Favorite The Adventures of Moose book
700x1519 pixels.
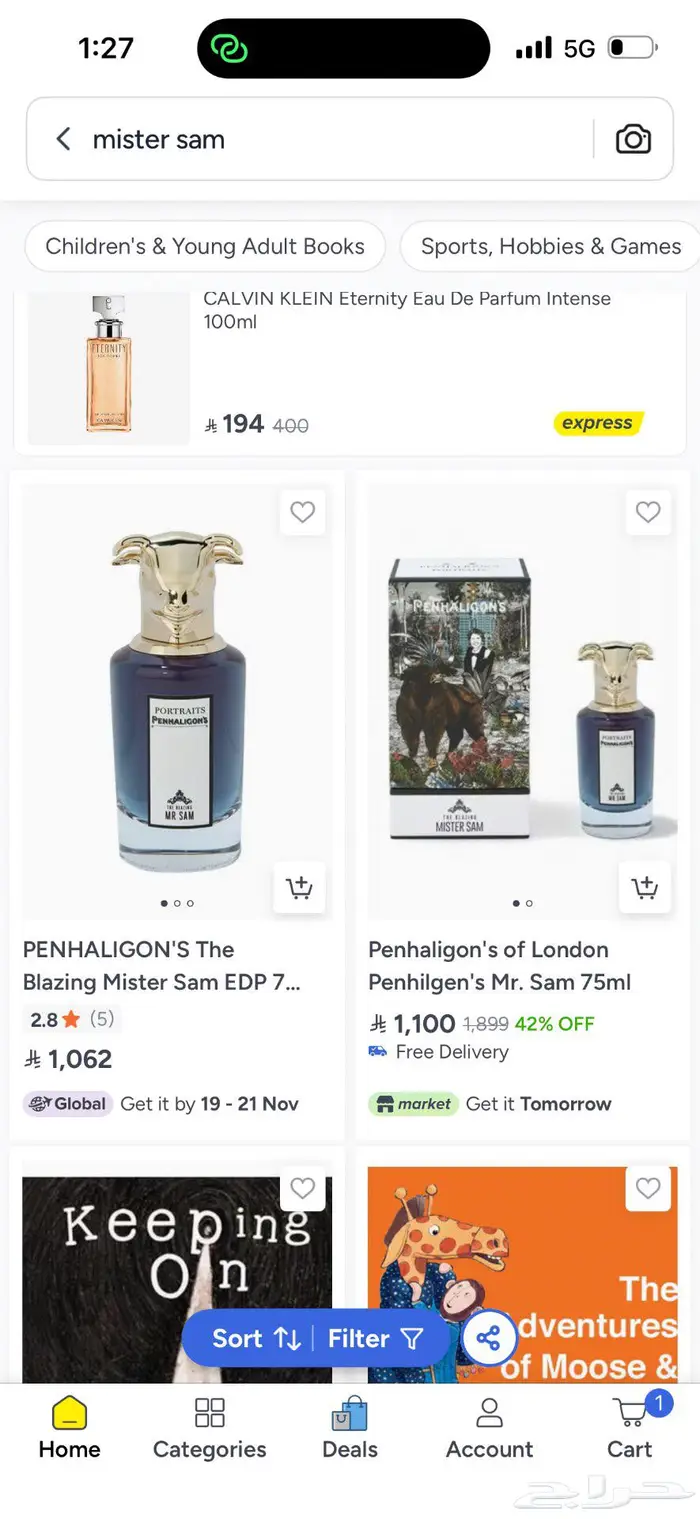pyautogui.click(x=648, y=1188)
